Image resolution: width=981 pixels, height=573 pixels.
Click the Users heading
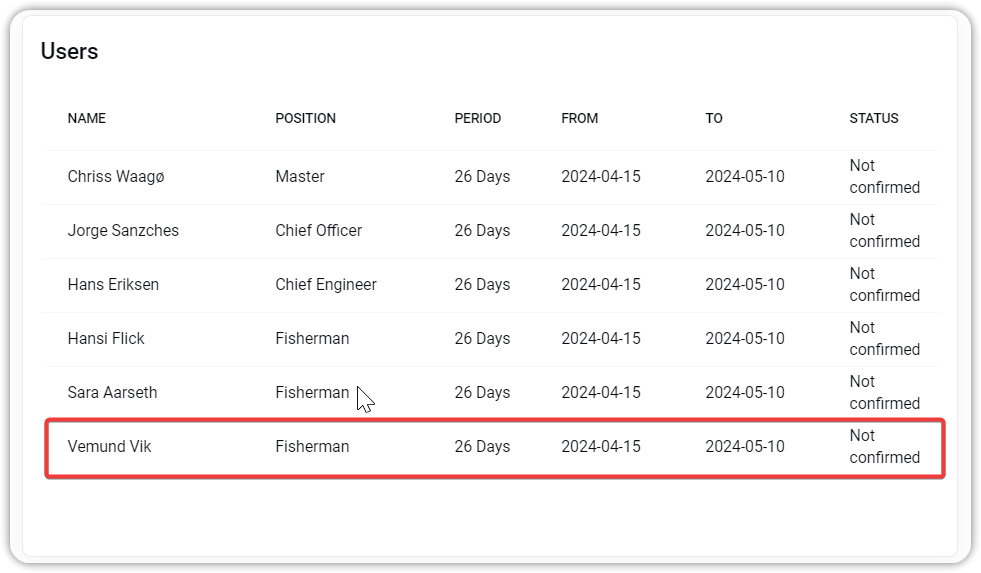tap(69, 51)
